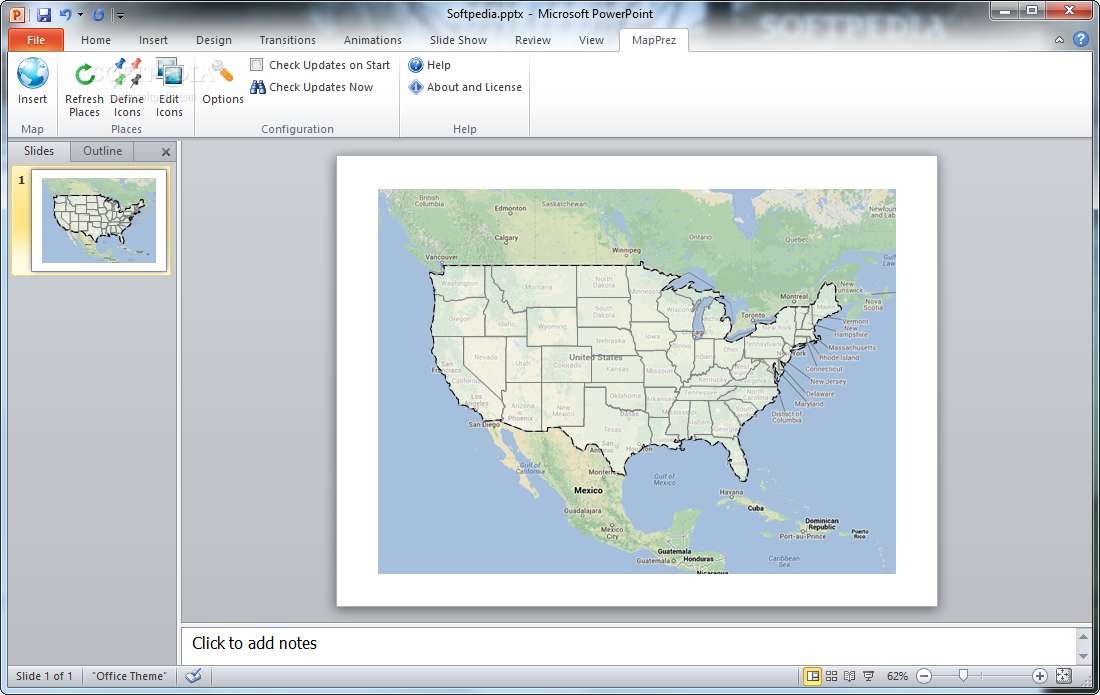Open the File tab
The image size is (1100, 695).
pyautogui.click(x=36, y=40)
